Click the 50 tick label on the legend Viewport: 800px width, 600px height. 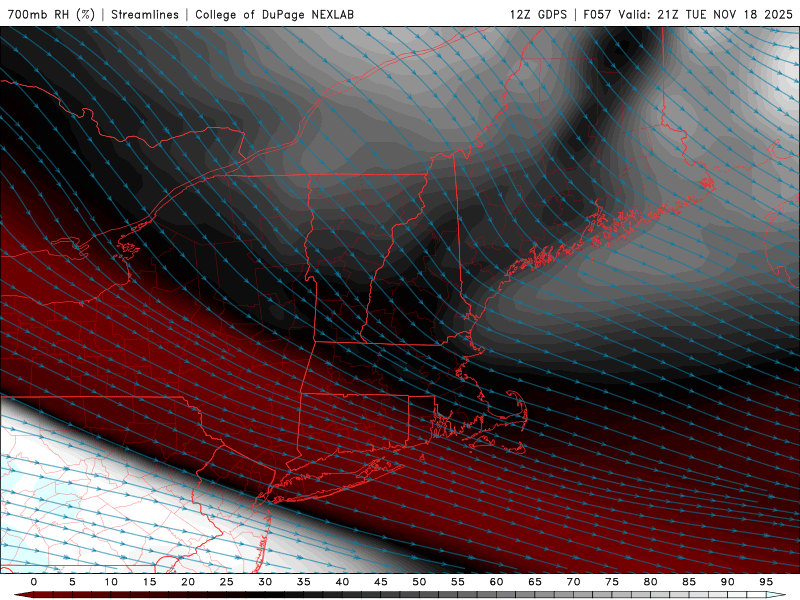coord(419,582)
